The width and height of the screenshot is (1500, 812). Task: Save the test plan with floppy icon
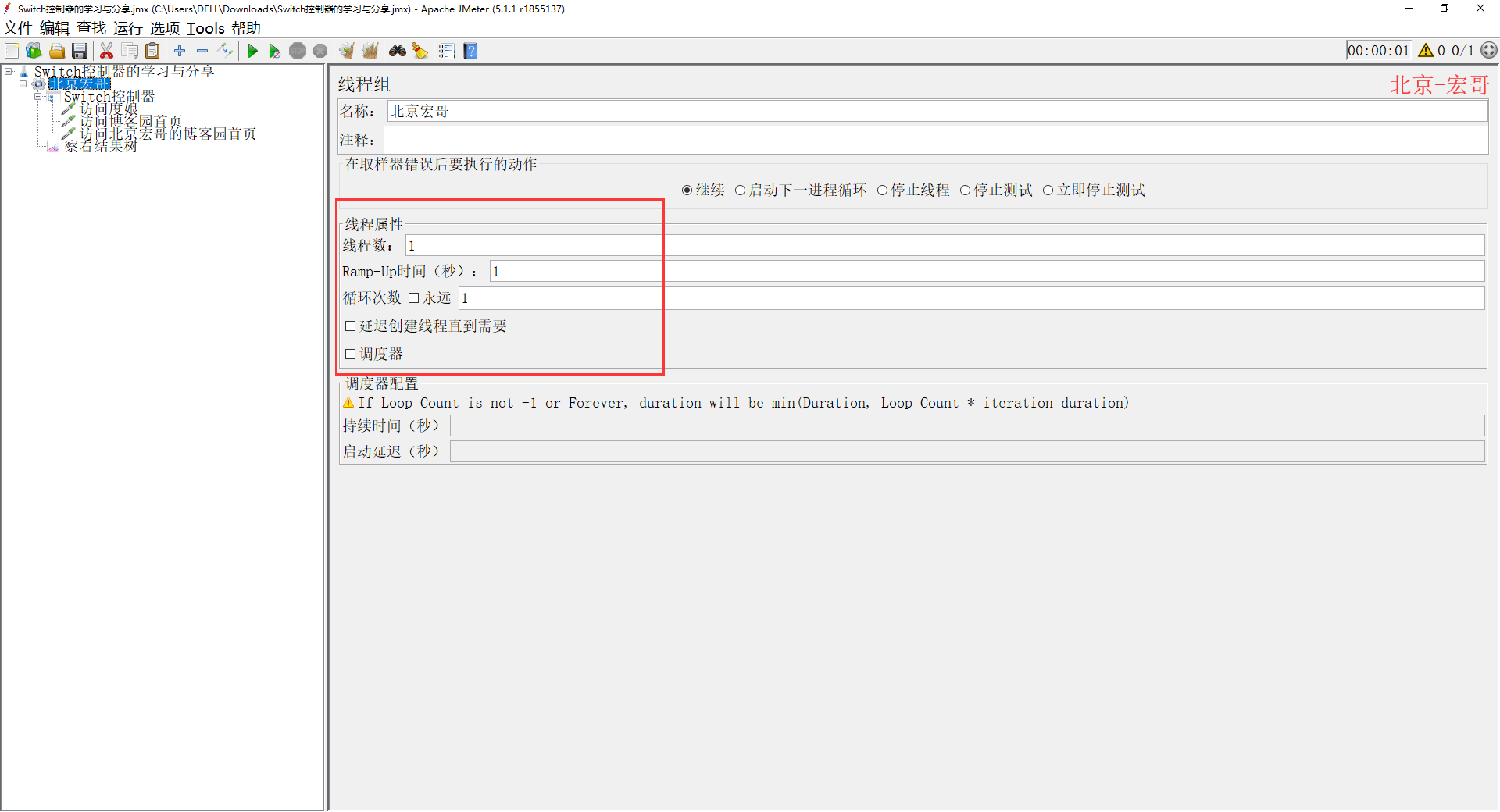[79, 51]
